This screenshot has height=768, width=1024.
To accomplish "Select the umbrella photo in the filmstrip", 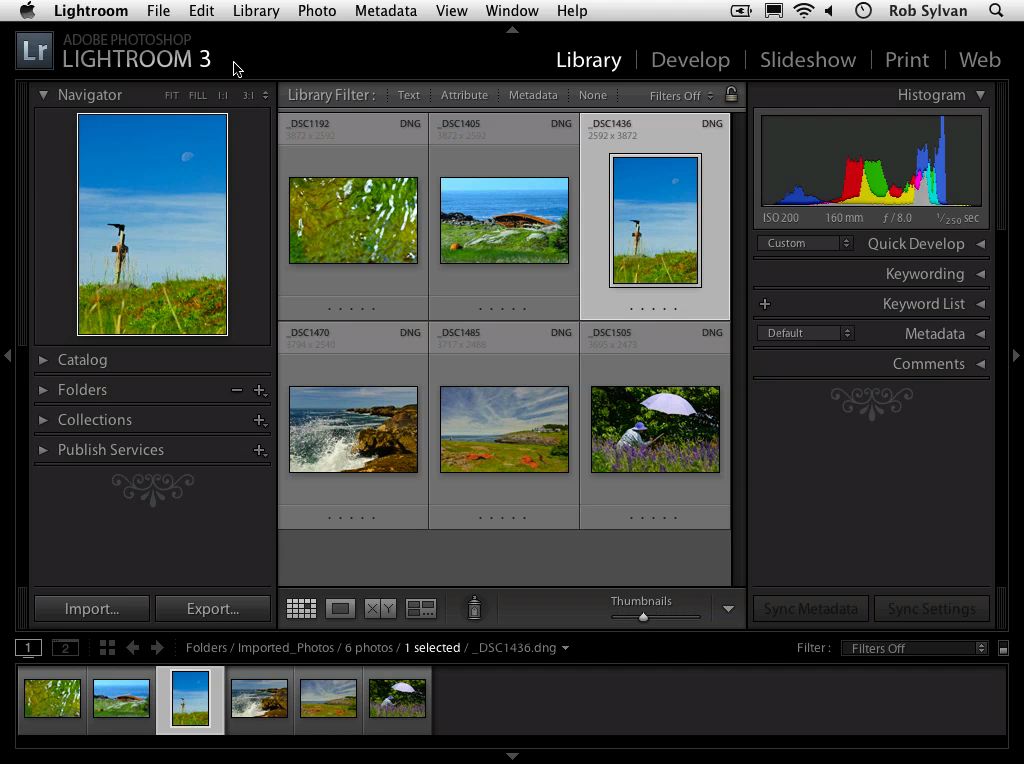I will pos(396,699).
